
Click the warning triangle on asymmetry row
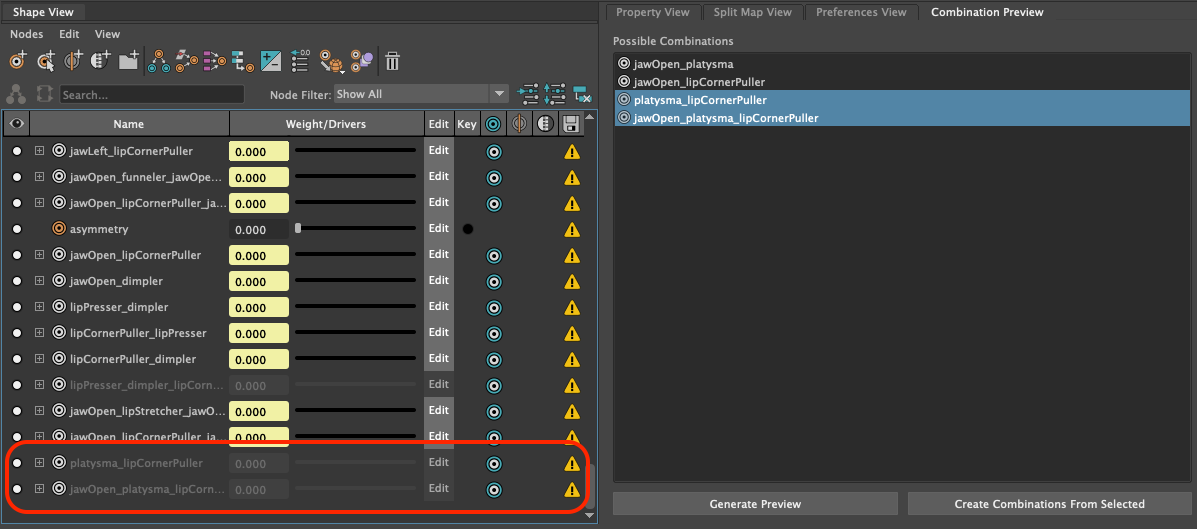coord(572,229)
